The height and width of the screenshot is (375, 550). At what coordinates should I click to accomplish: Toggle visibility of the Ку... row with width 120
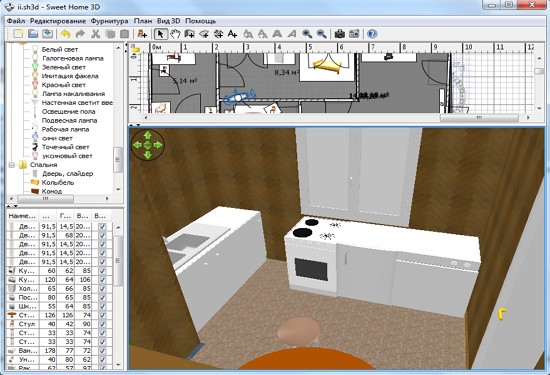click(x=102, y=280)
